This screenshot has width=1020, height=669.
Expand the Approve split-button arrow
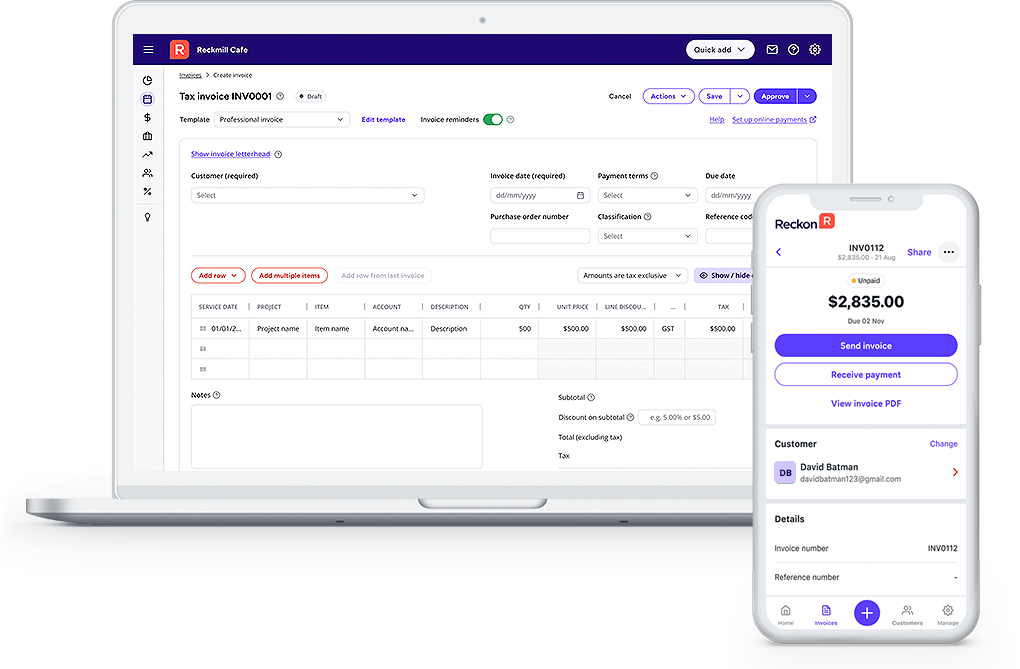[x=807, y=96]
